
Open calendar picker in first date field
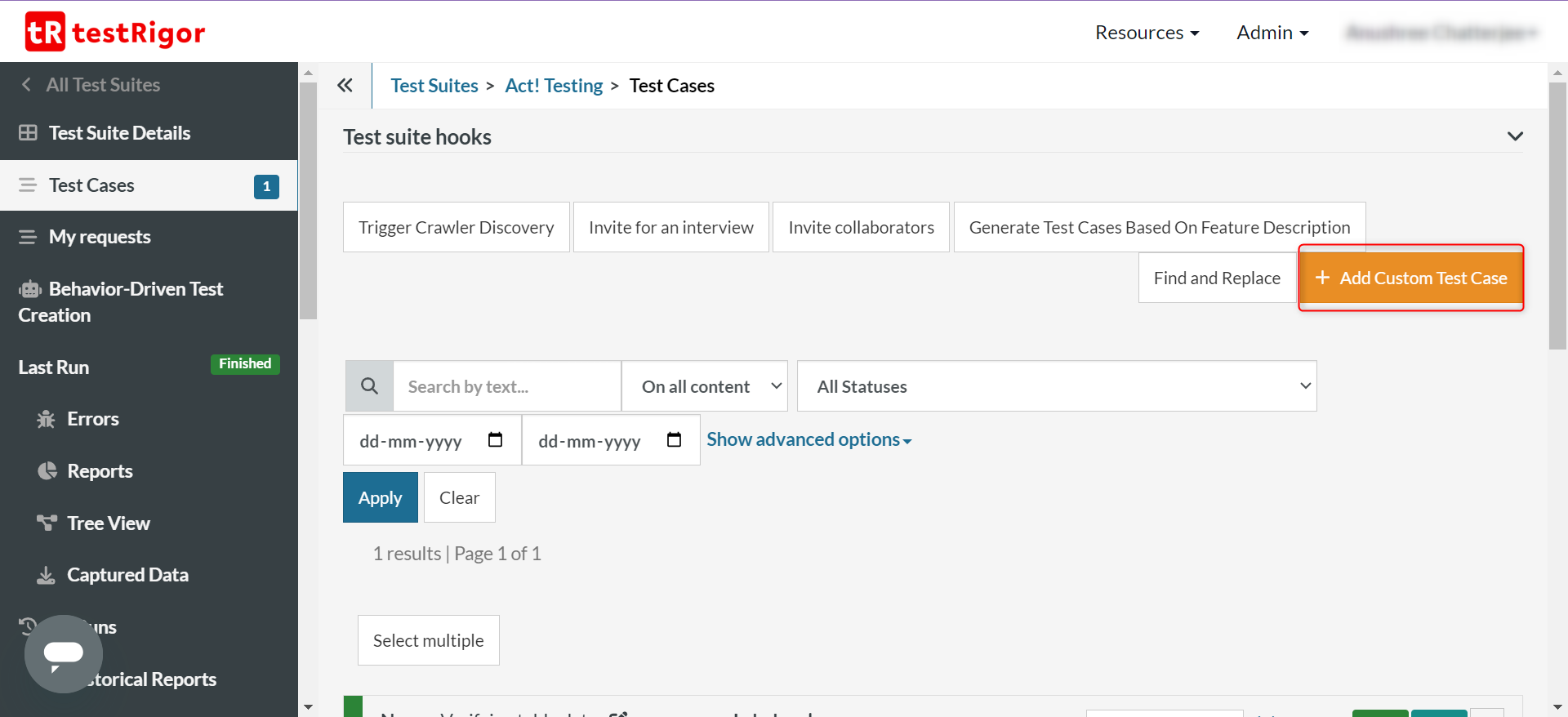click(495, 440)
